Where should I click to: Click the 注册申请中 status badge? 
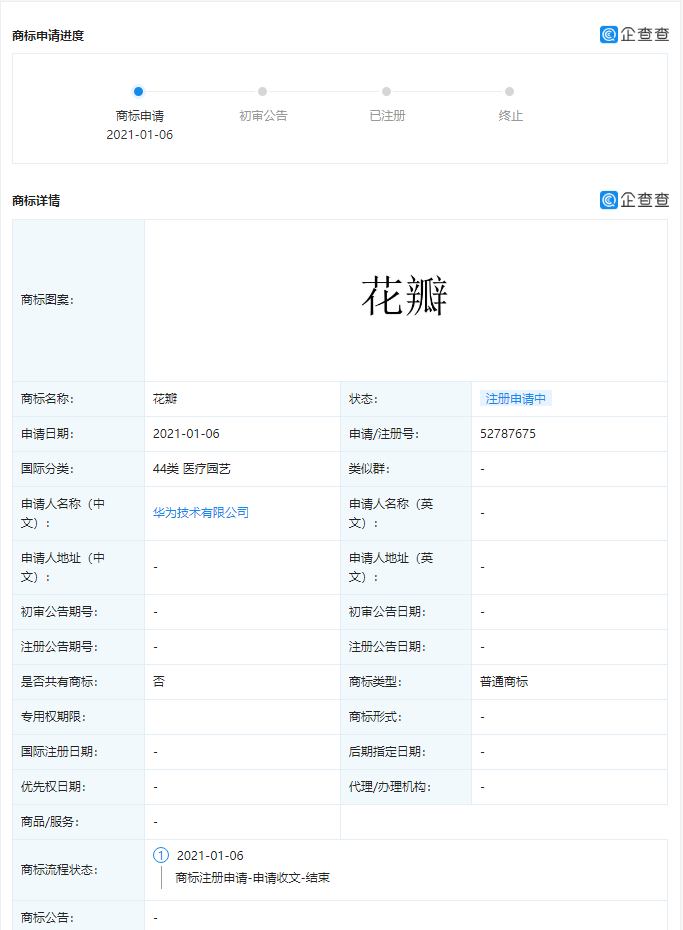(516, 398)
